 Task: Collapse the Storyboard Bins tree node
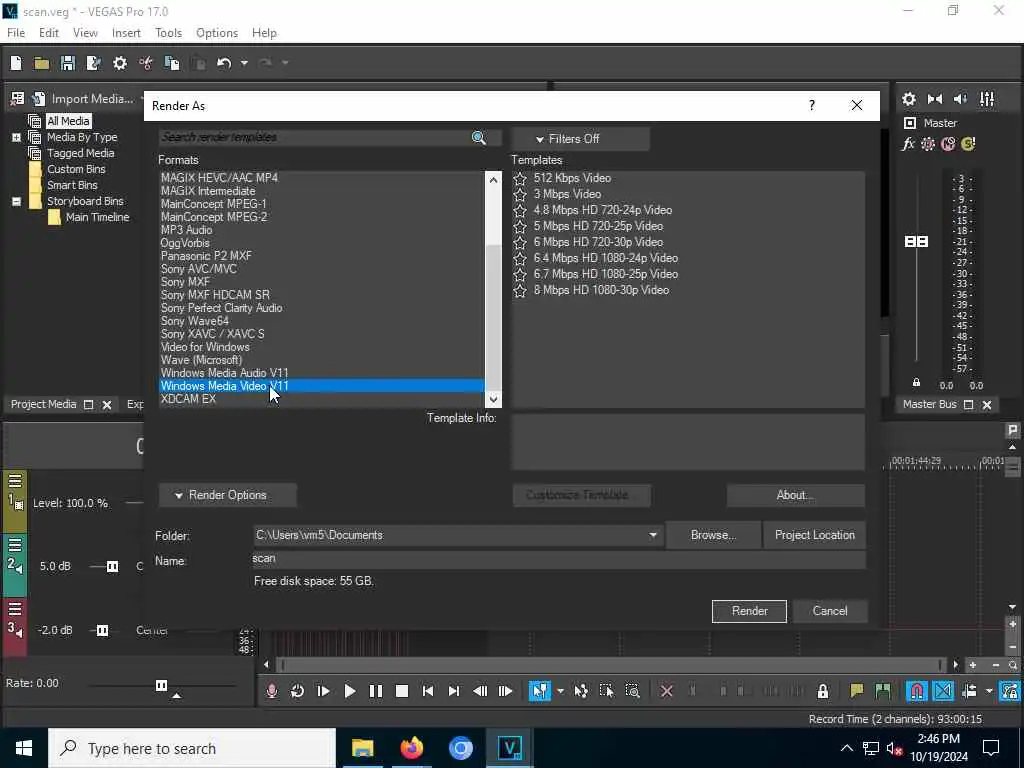pyautogui.click(x=16, y=201)
